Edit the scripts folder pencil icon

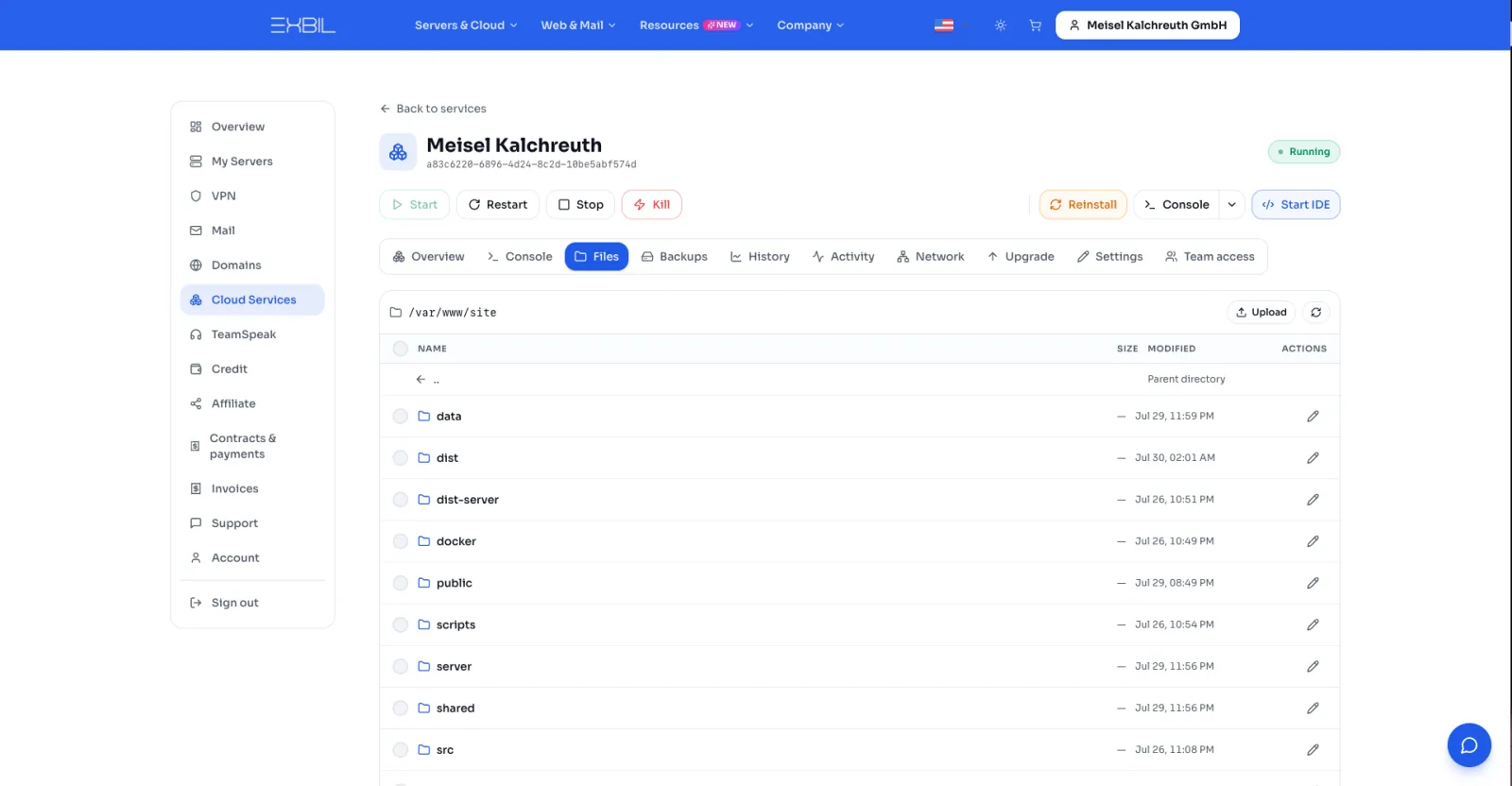tap(1313, 624)
